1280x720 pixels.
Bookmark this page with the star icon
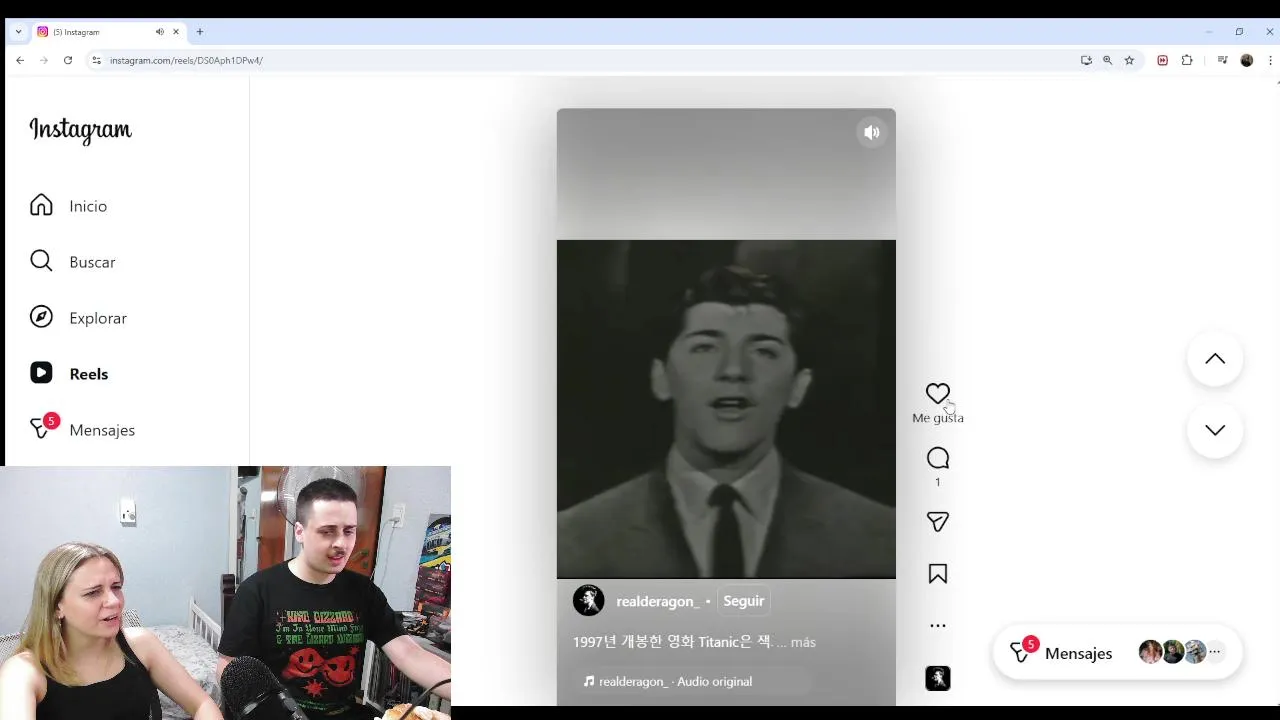[1129, 60]
